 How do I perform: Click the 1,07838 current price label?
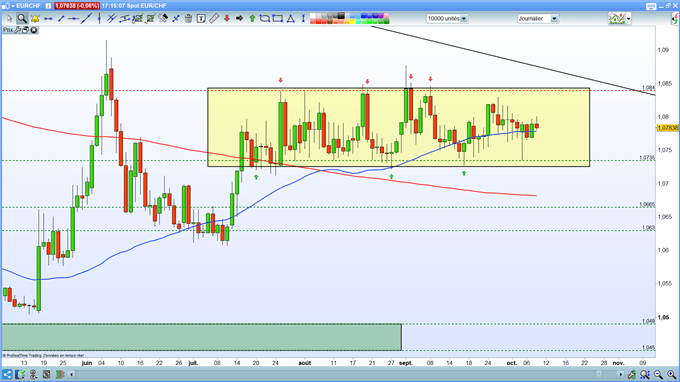click(667, 128)
